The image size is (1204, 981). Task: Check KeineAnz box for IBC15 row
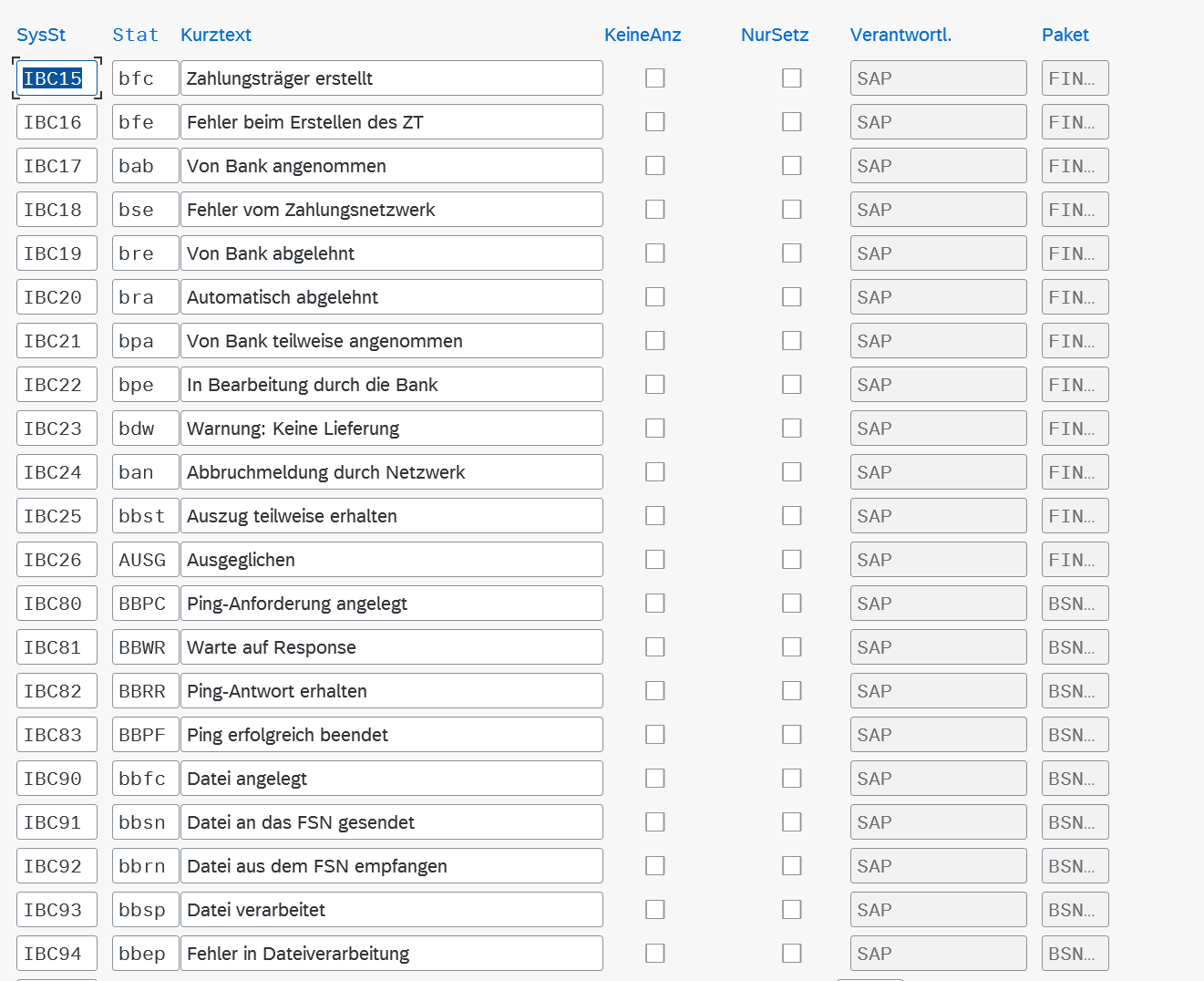pyautogui.click(x=654, y=78)
